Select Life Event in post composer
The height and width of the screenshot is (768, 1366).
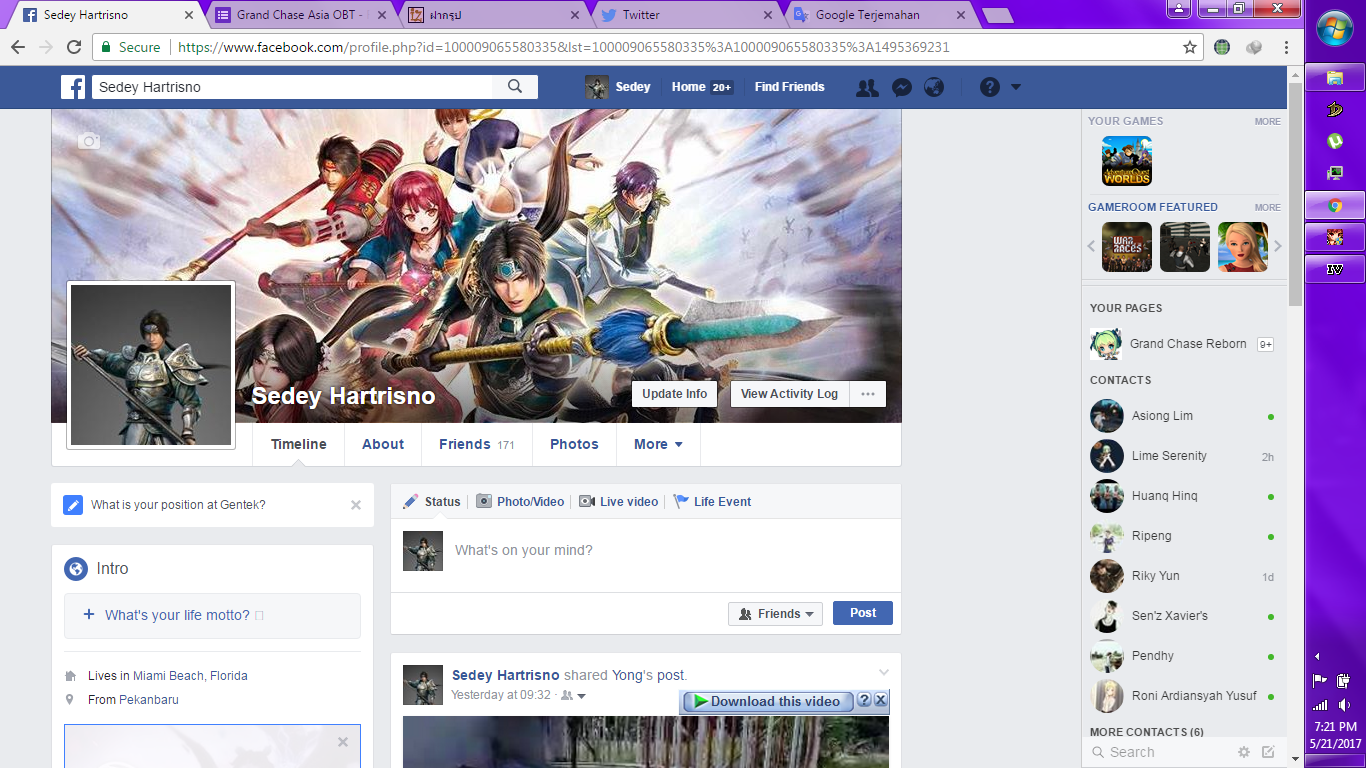712,502
